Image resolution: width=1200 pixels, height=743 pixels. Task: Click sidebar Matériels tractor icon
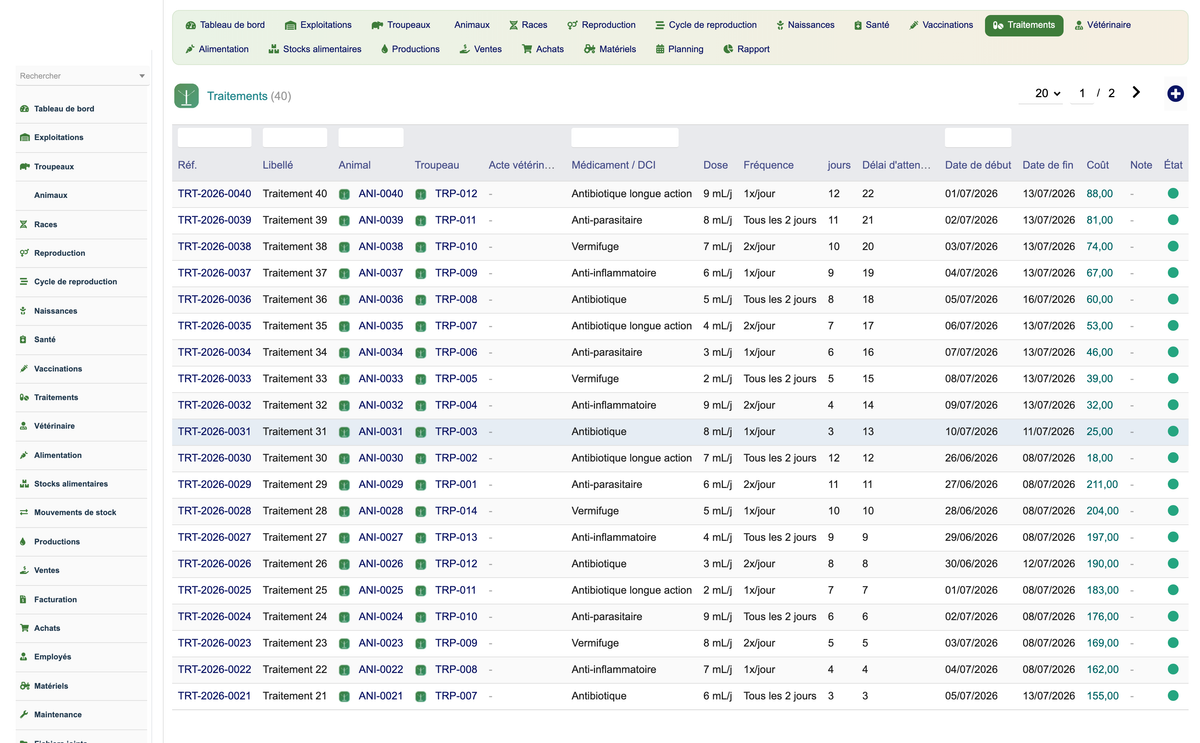(x=24, y=686)
